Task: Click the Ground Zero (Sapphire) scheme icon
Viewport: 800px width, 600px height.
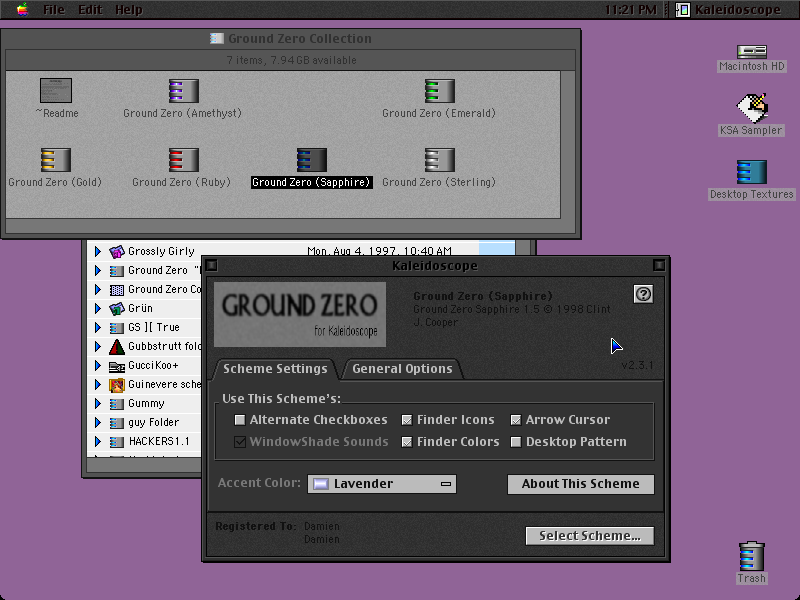Action: 312,160
